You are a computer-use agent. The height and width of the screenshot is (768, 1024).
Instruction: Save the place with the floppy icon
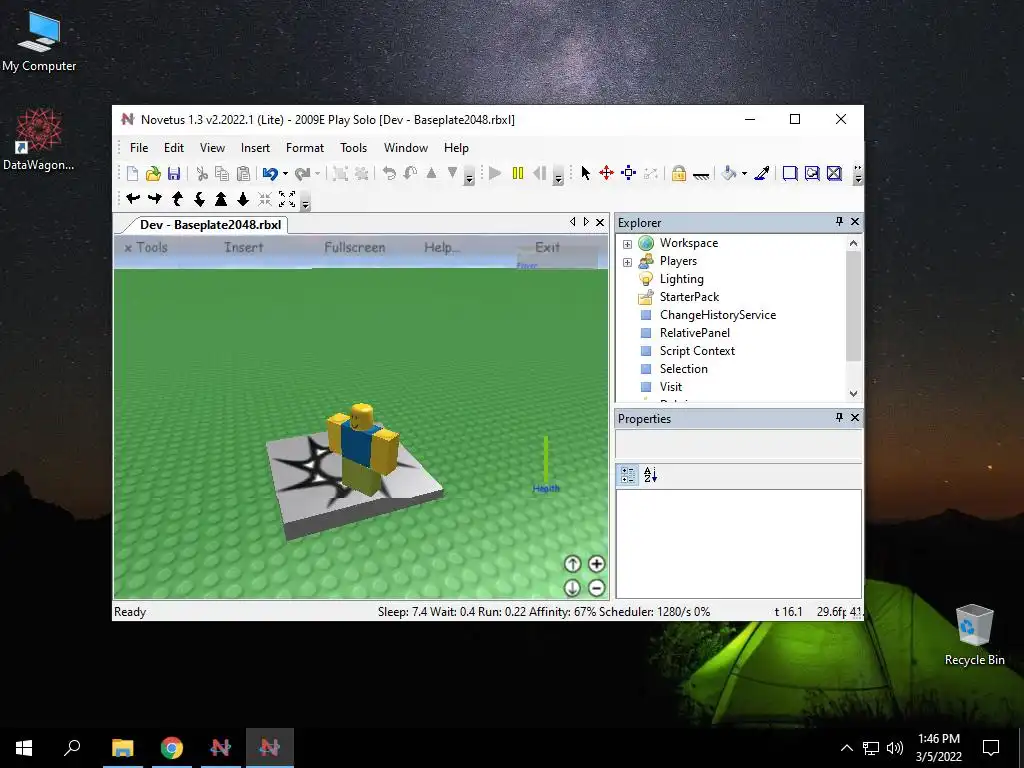[x=174, y=174]
